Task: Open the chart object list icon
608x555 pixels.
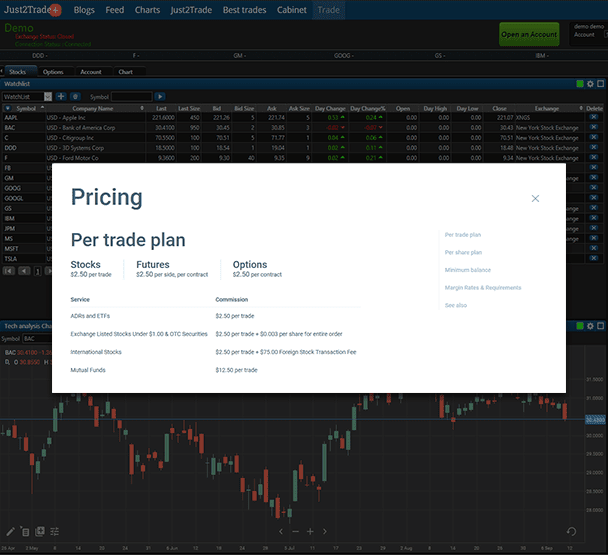Action: 25,531
